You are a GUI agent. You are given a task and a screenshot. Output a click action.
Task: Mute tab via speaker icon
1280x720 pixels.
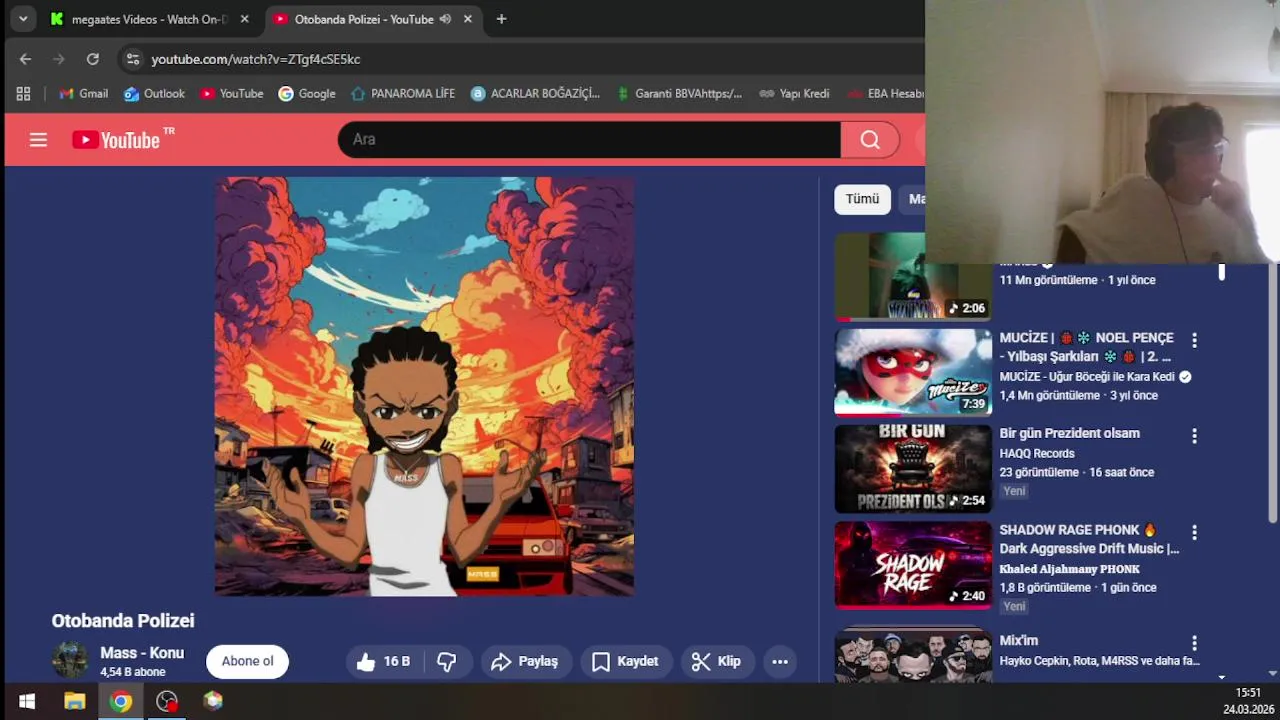point(445,19)
